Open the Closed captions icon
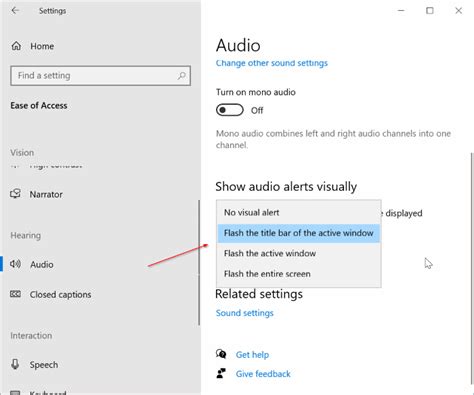This screenshot has width=474, height=395. 15,294
